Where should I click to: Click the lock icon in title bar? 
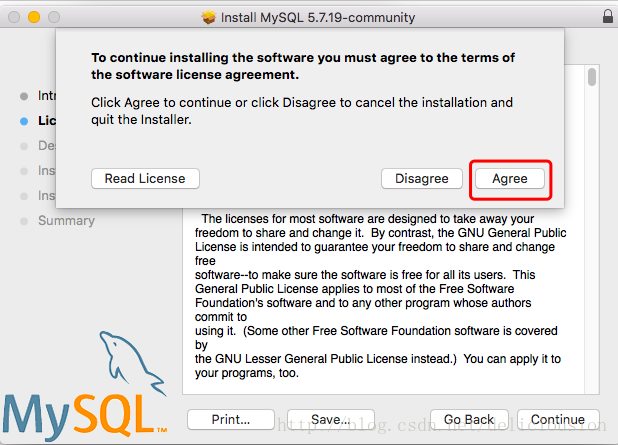coord(608,17)
